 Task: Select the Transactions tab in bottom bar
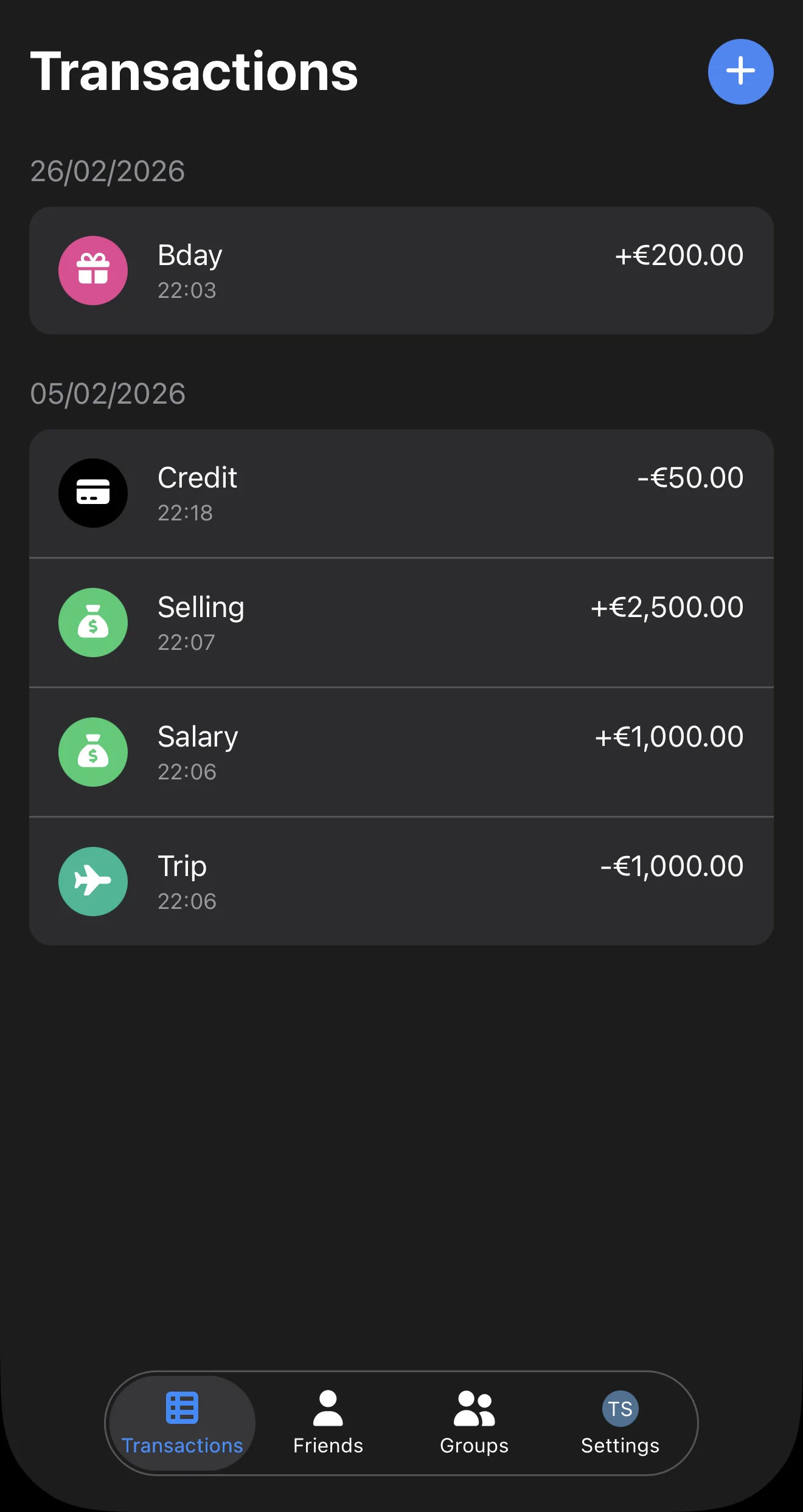click(x=182, y=1423)
